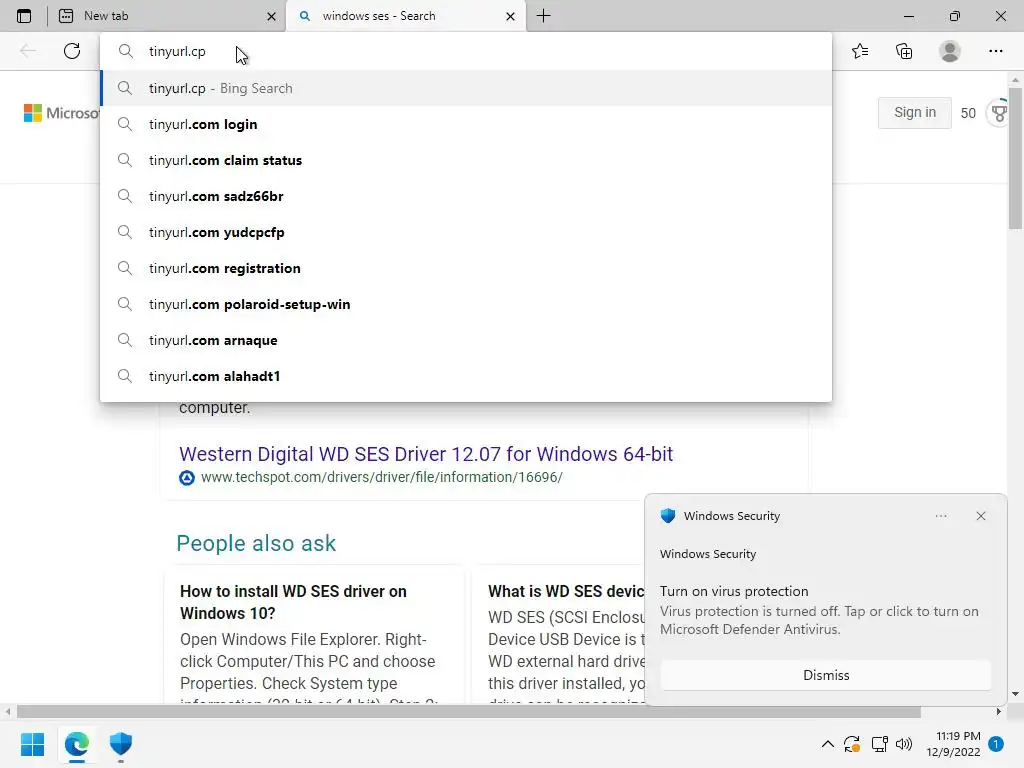This screenshot has width=1024, height=768.
Task: Open the volume speaker tray icon
Action: coord(904,744)
